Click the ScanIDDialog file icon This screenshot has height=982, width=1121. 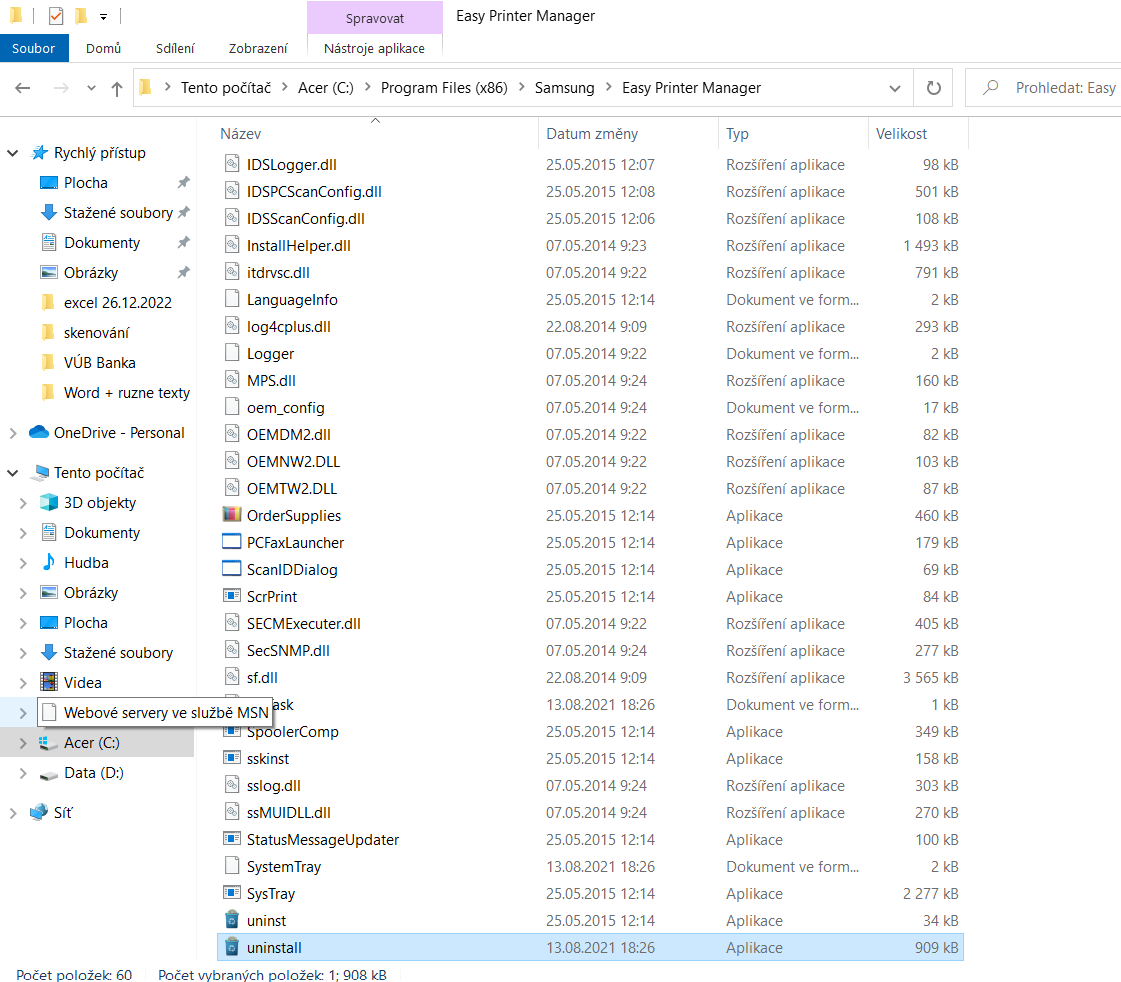click(x=232, y=569)
